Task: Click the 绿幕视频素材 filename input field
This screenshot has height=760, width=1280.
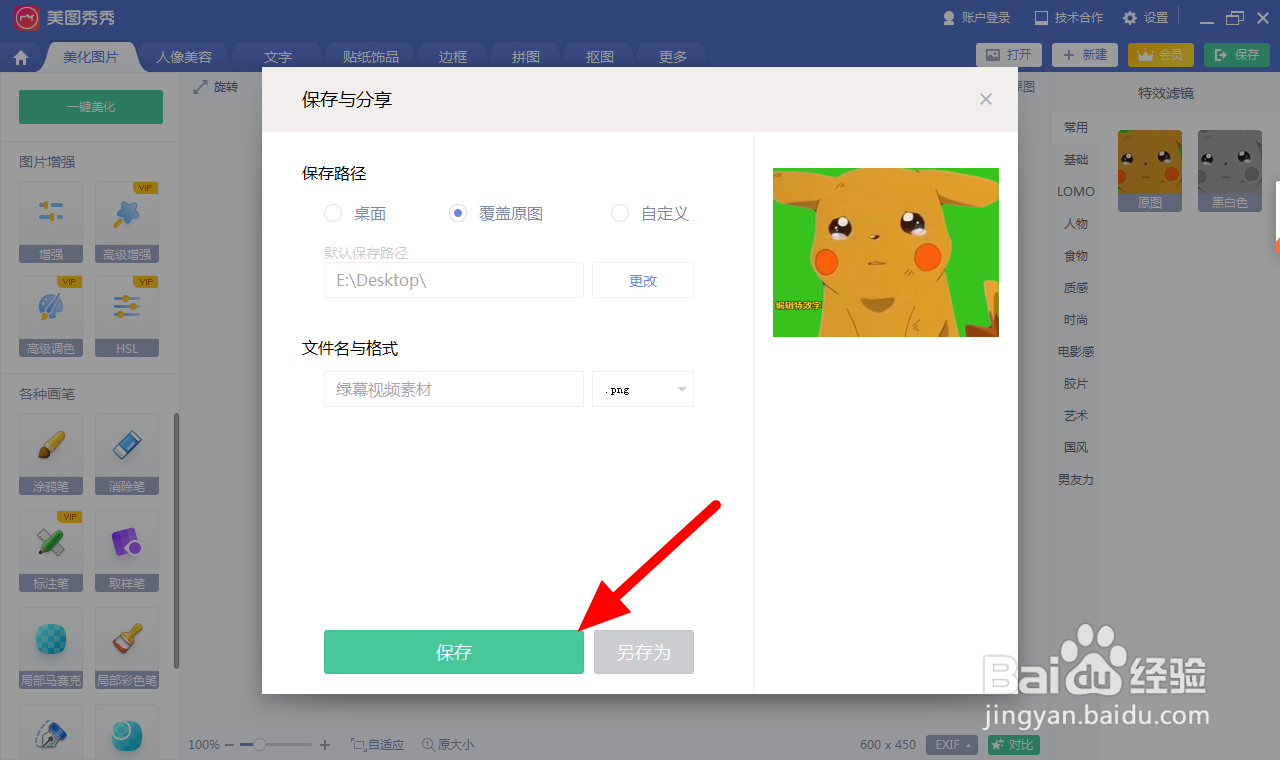Action: (453, 389)
